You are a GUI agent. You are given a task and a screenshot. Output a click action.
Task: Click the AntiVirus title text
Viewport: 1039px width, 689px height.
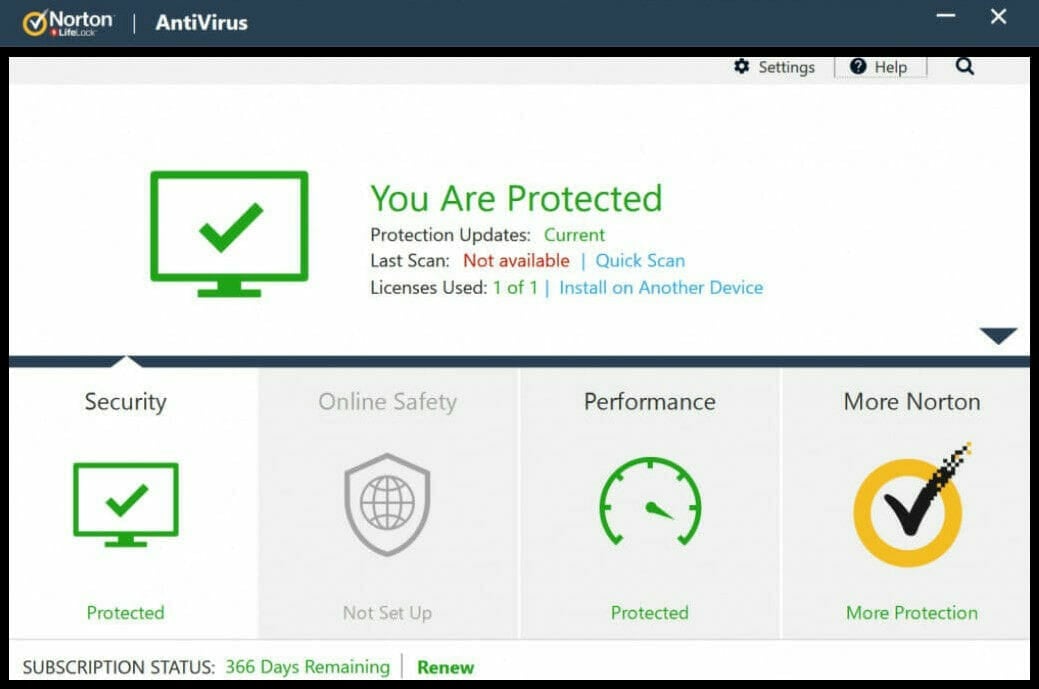[201, 23]
